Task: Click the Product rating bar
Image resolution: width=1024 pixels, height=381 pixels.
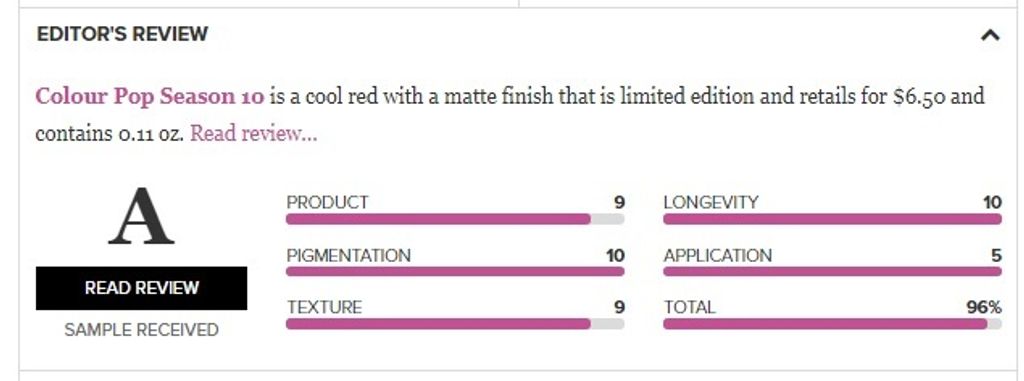Action: tap(455, 219)
